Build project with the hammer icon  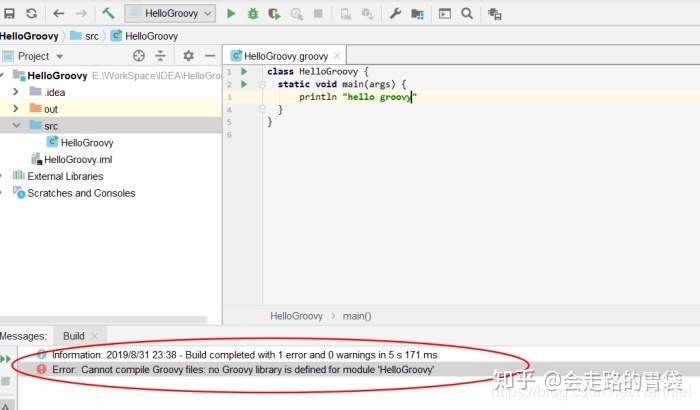pos(108,13)
